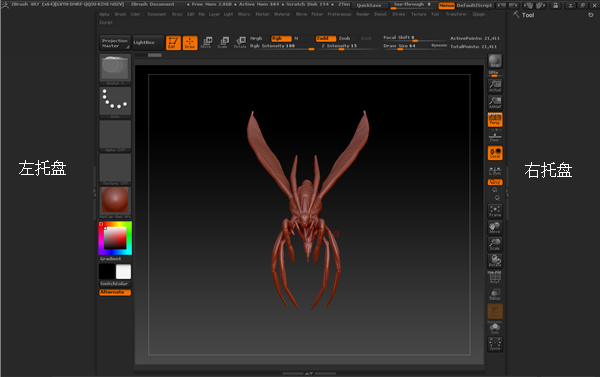The image size is (600, 377).
Task: Toggle the Menus button
Action: tap(446, 6)
